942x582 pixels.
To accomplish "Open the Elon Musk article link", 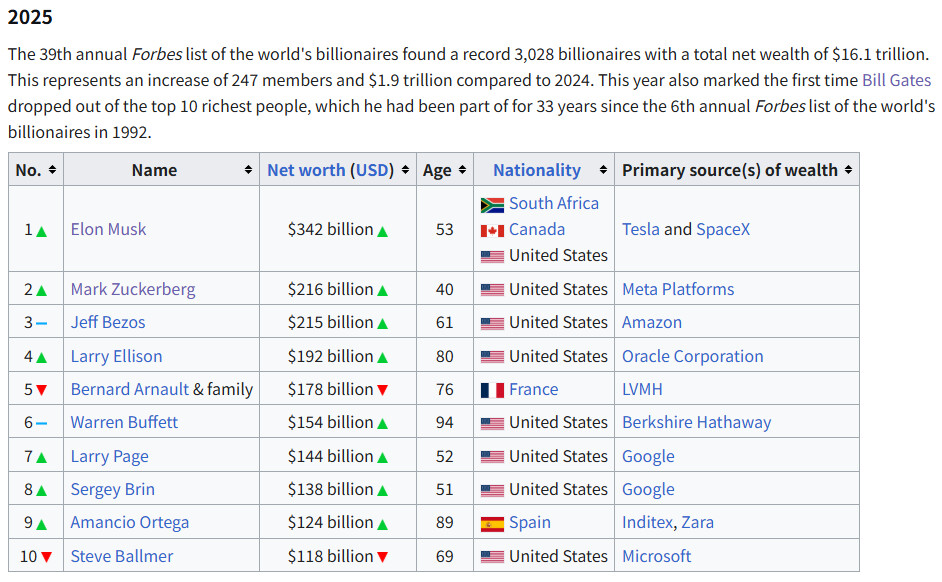I will (108, 230).
